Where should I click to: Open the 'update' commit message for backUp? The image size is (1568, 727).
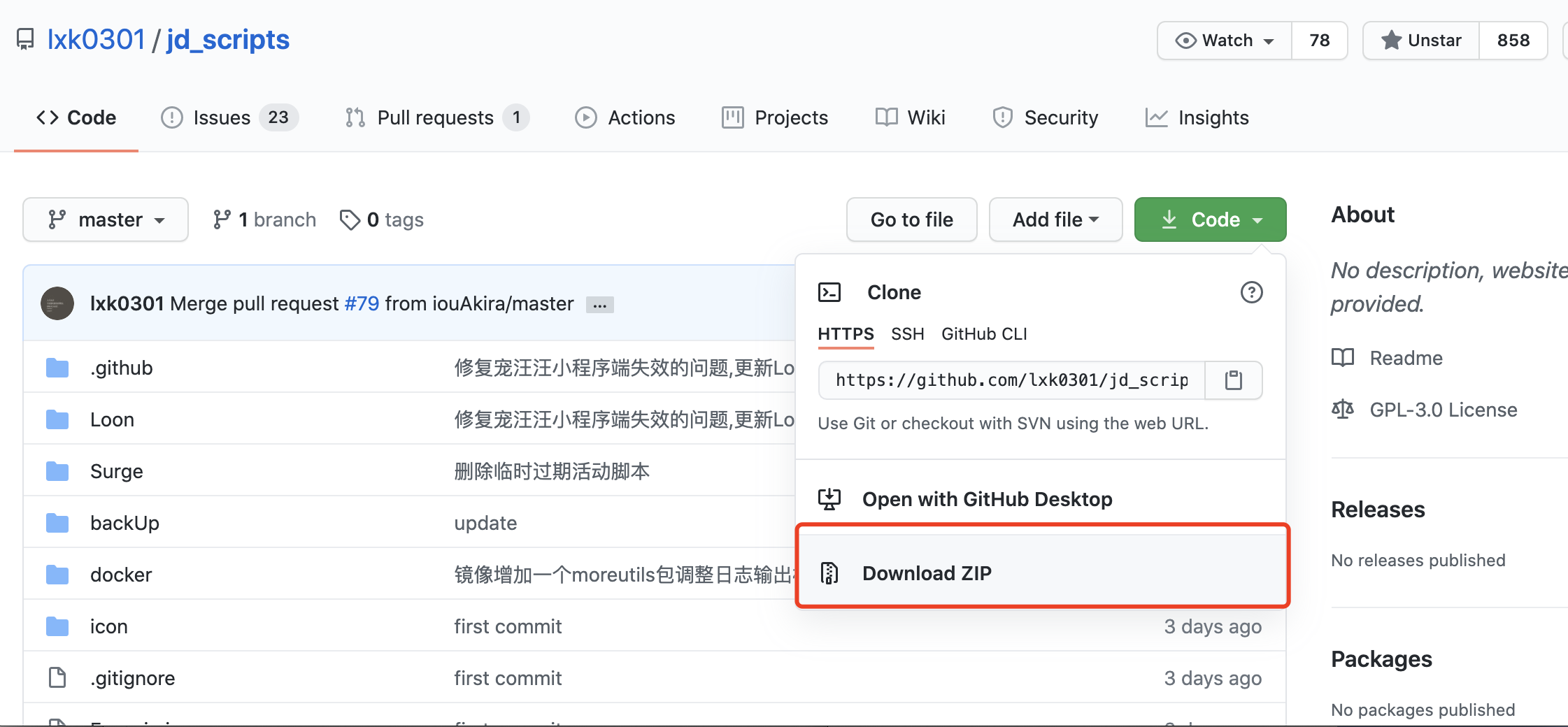(485, 523)
